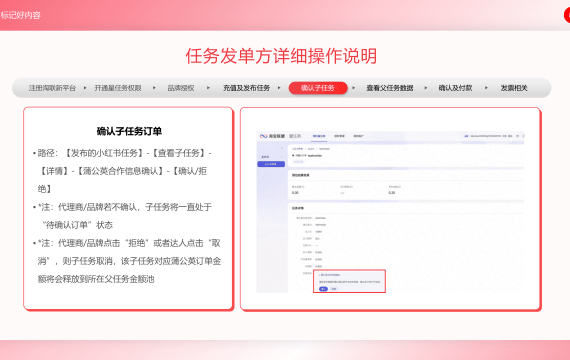The height and width of the screenshot is (360, 570).
Task: Select the 发票相关 step
Action: [x=514, y=88]
